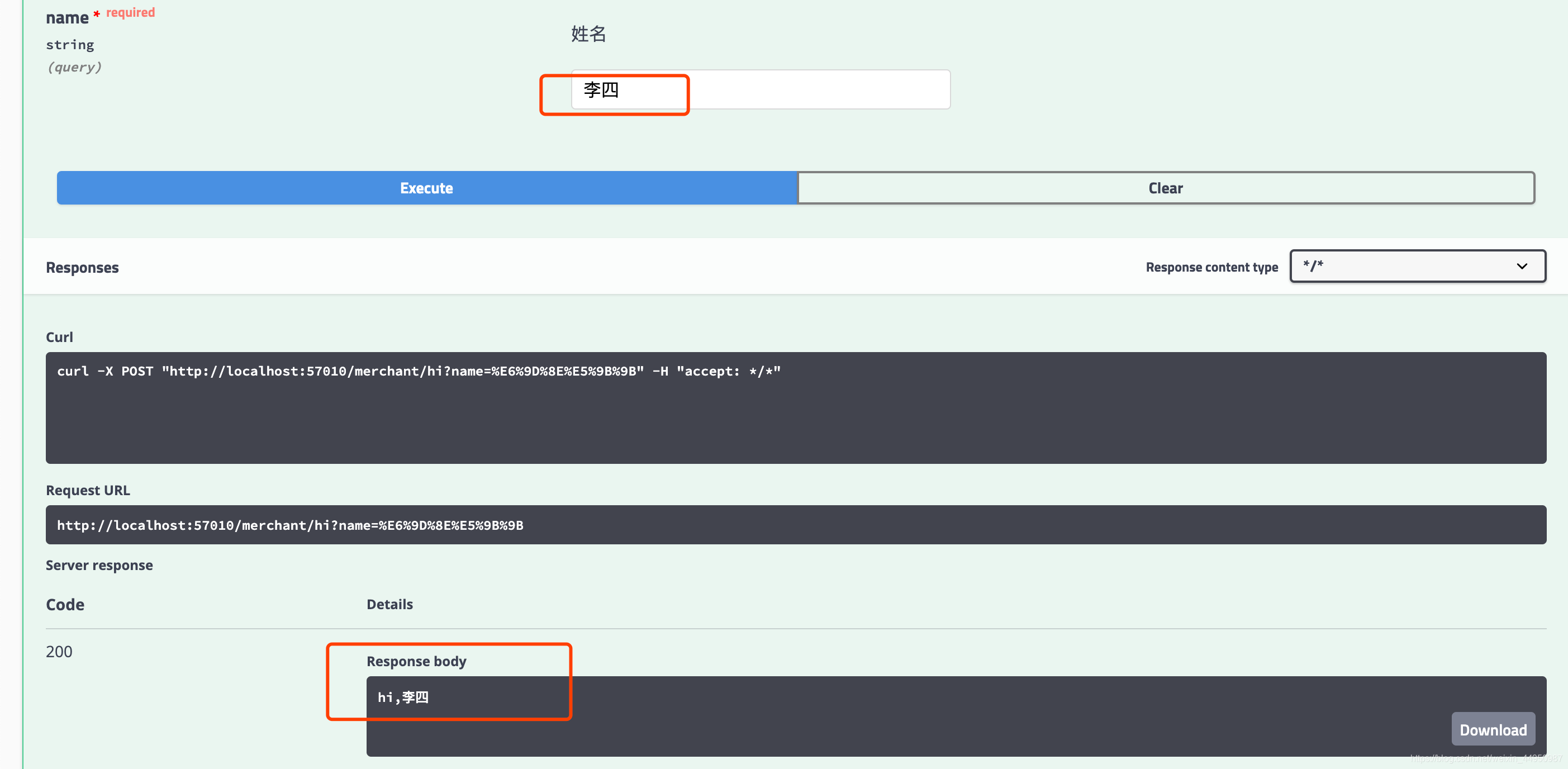Click the 'Curl' heading label
Screen dimensions: 1568x769
coord(59,338)
